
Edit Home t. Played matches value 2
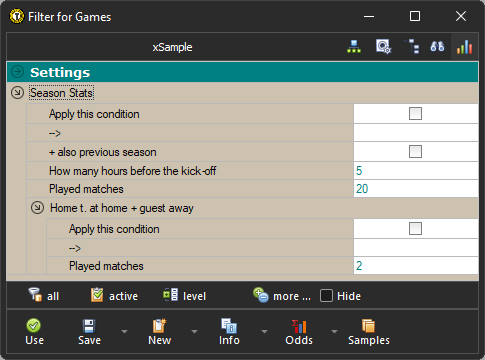coord(416,266)
